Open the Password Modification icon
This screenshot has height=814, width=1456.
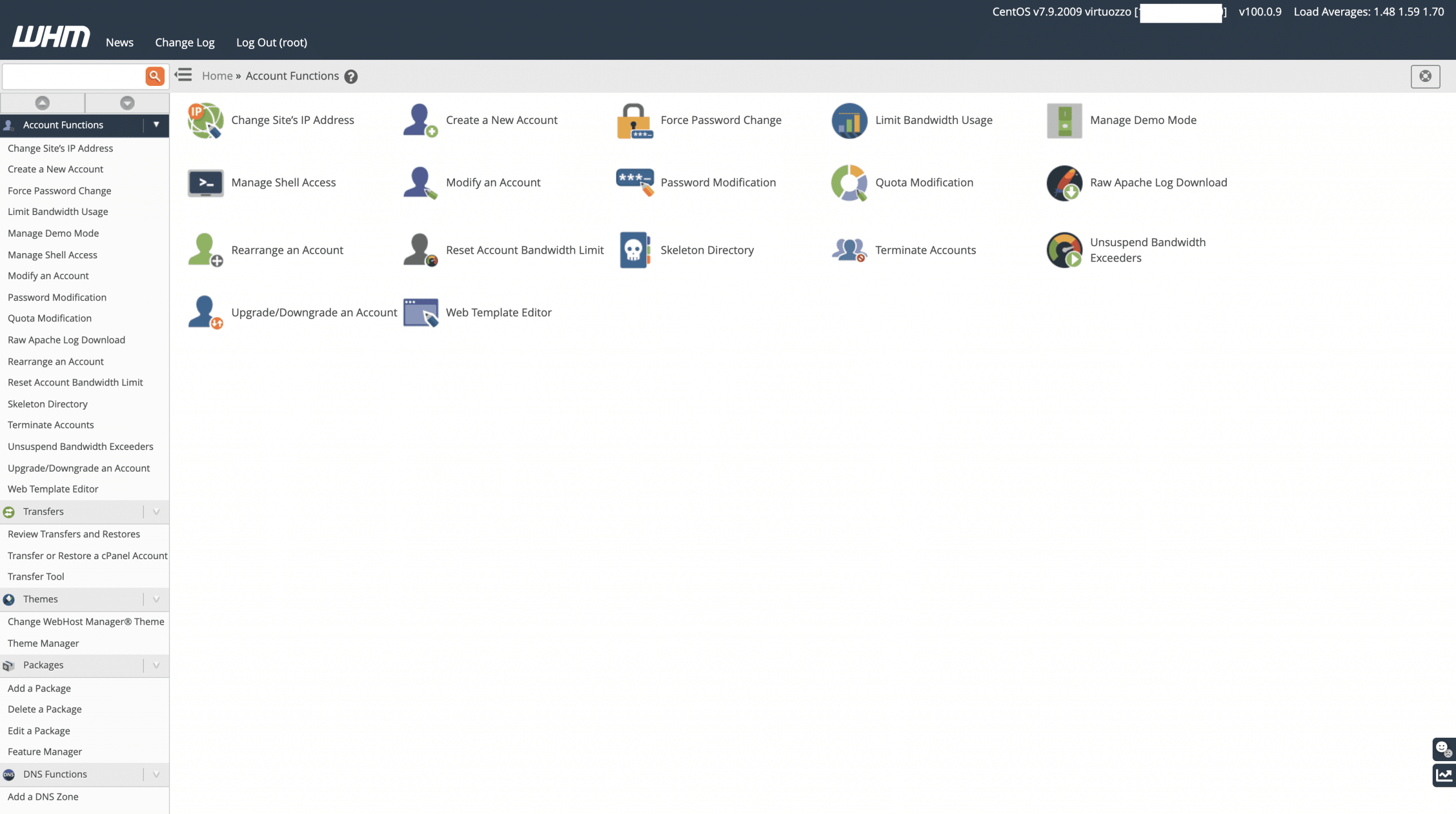(x=635, y=183)
